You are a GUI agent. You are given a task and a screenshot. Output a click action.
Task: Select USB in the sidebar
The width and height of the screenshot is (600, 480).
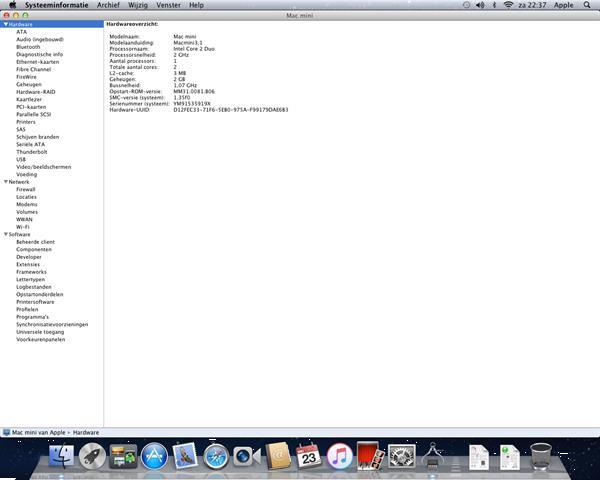coord(21,159)
